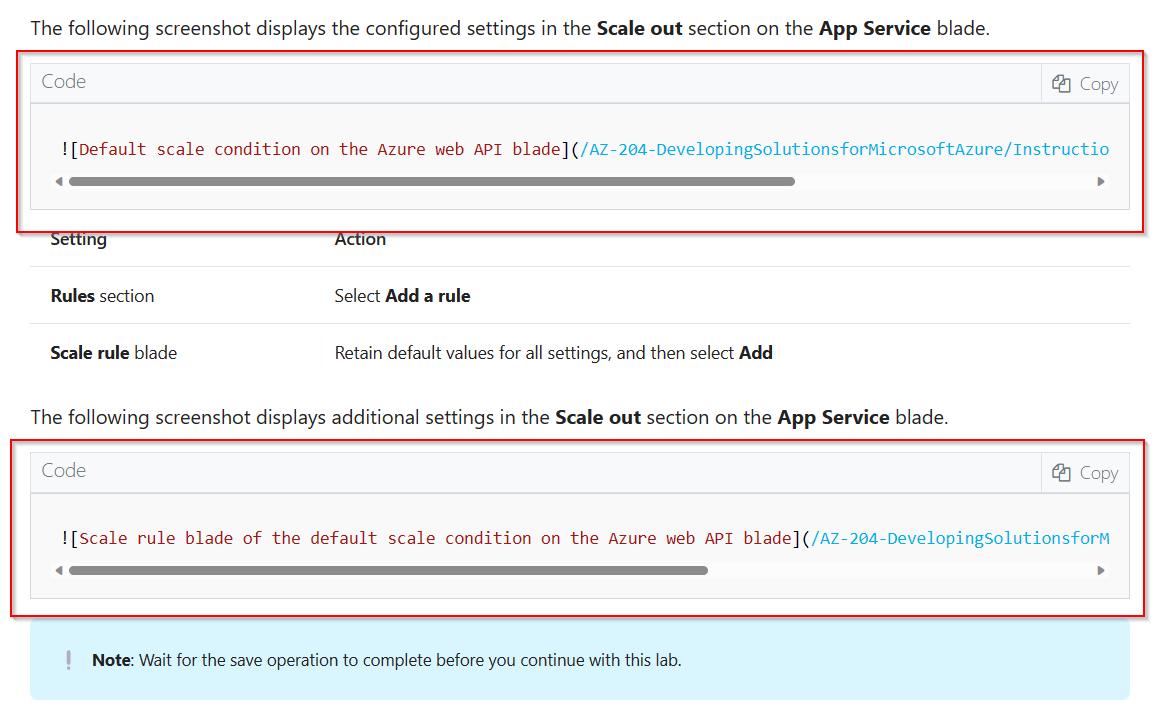Screen dimensions: 1164x720
Task: Click the right scroll arrow under the first code snippet
Action: click(x=1101, y=181)
